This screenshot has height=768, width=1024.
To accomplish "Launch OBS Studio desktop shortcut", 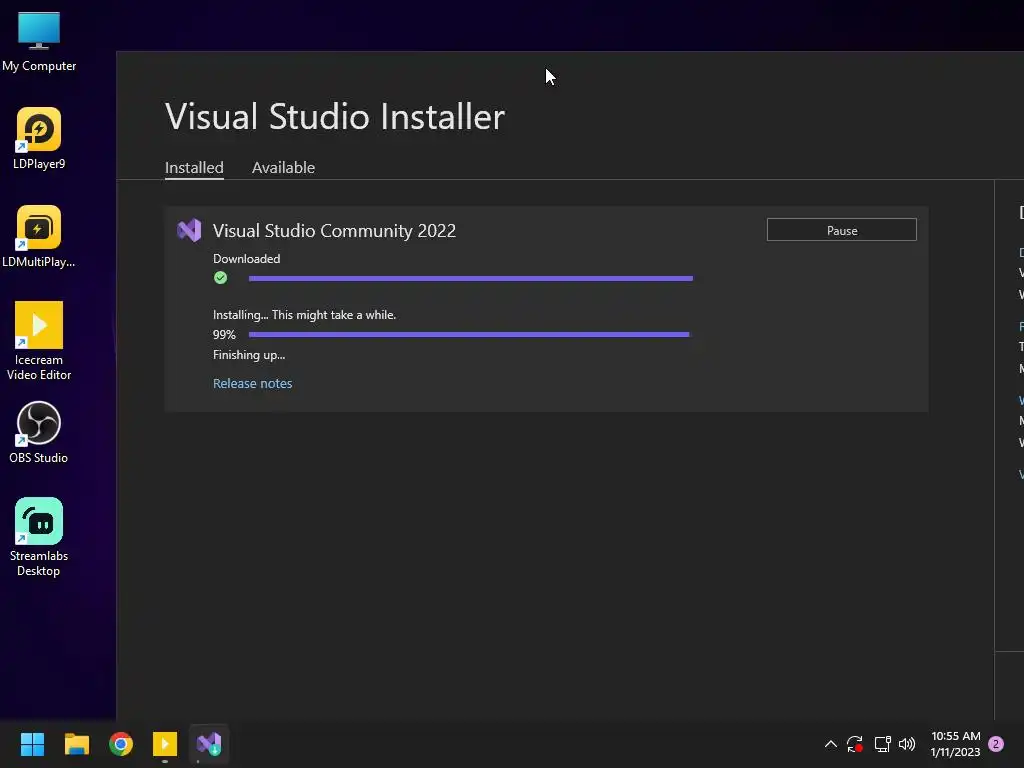I will [x=39, y=432].
